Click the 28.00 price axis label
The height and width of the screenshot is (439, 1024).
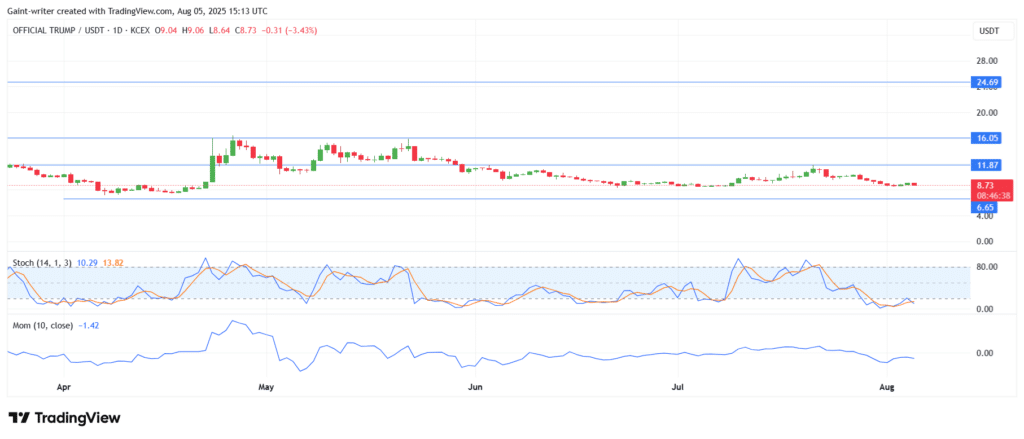(987, 61)
